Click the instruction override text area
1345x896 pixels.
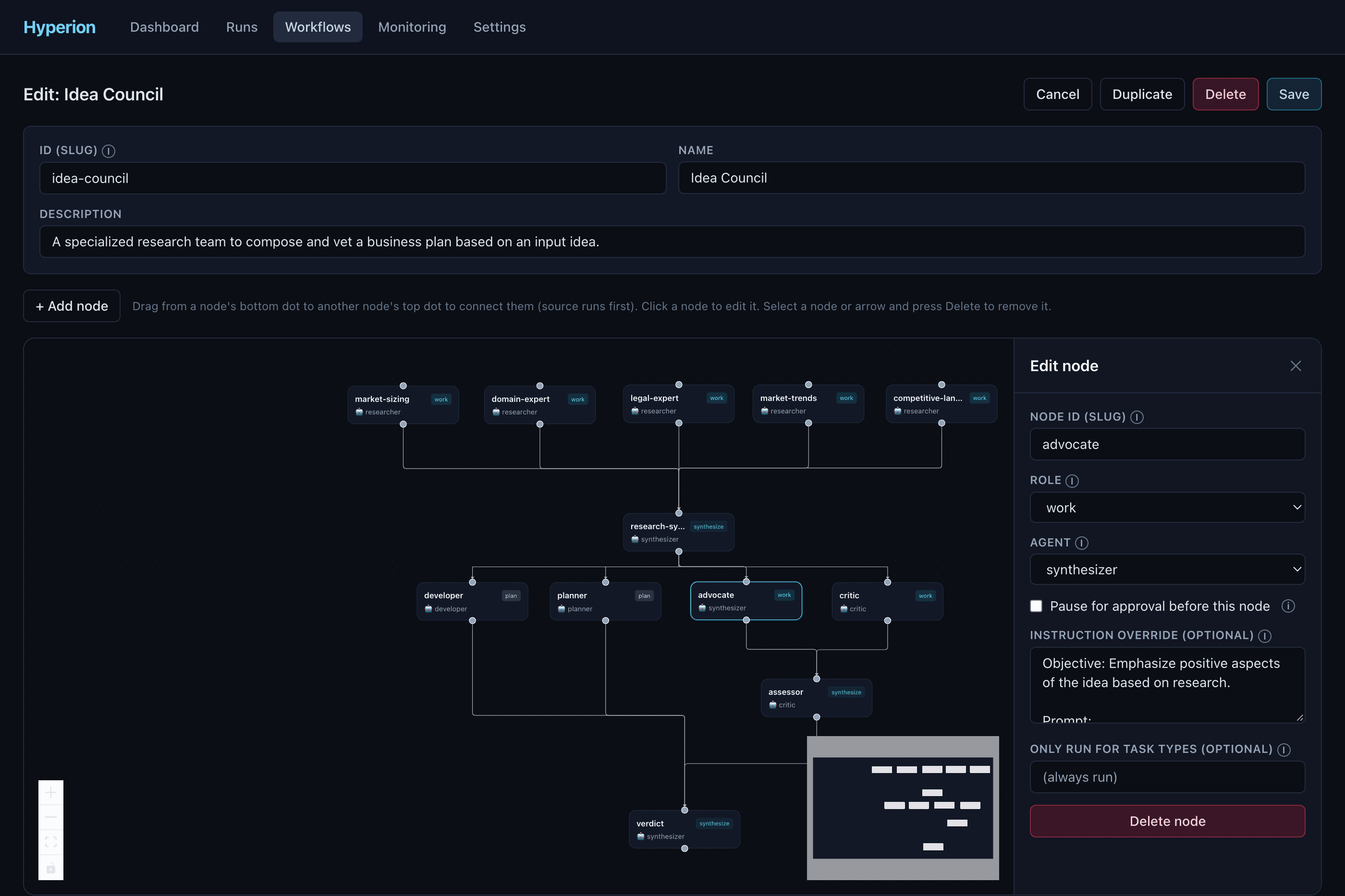click(1167, 685)
